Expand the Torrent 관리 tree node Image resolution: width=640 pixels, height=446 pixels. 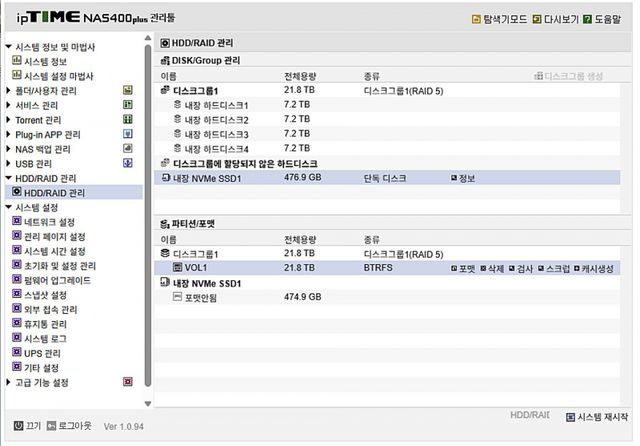[8, 120]
